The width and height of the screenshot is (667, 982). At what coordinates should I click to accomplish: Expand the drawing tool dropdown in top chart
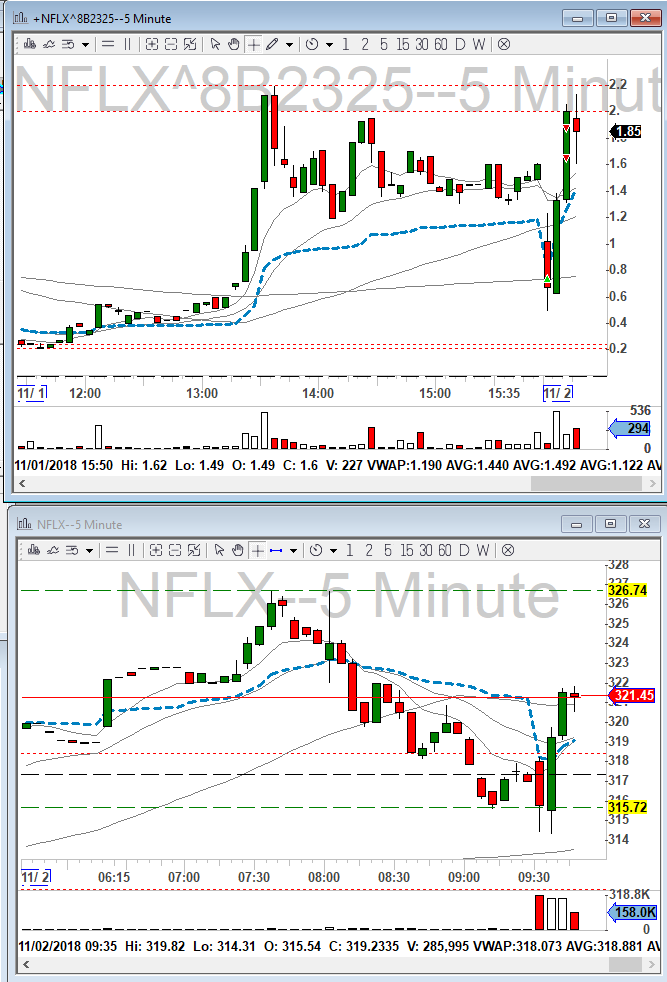click(289, 44)
